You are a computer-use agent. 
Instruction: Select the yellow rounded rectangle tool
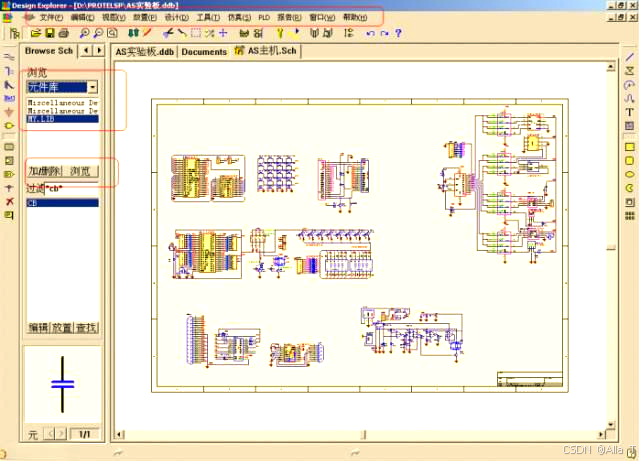point(629,160)
